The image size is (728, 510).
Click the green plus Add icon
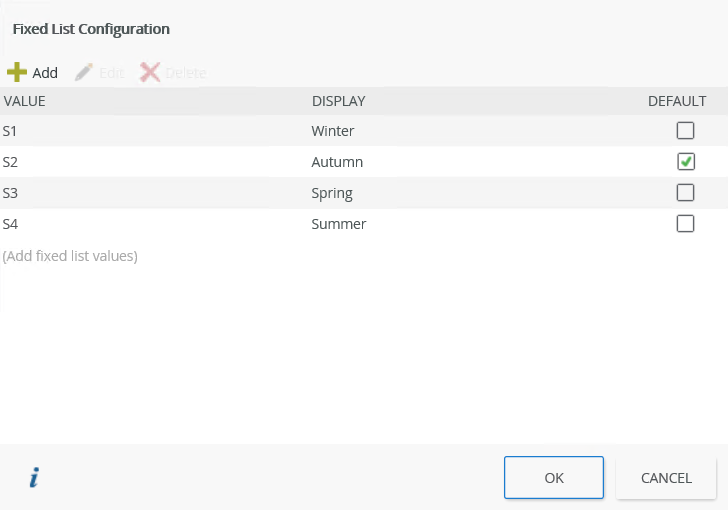[x=16, y=72]
